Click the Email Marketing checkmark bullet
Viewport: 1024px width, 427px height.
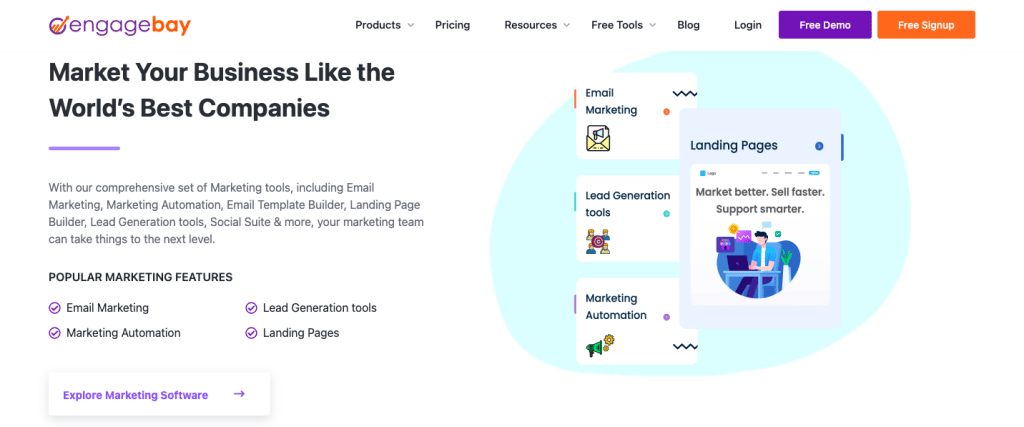click(54, 308)
